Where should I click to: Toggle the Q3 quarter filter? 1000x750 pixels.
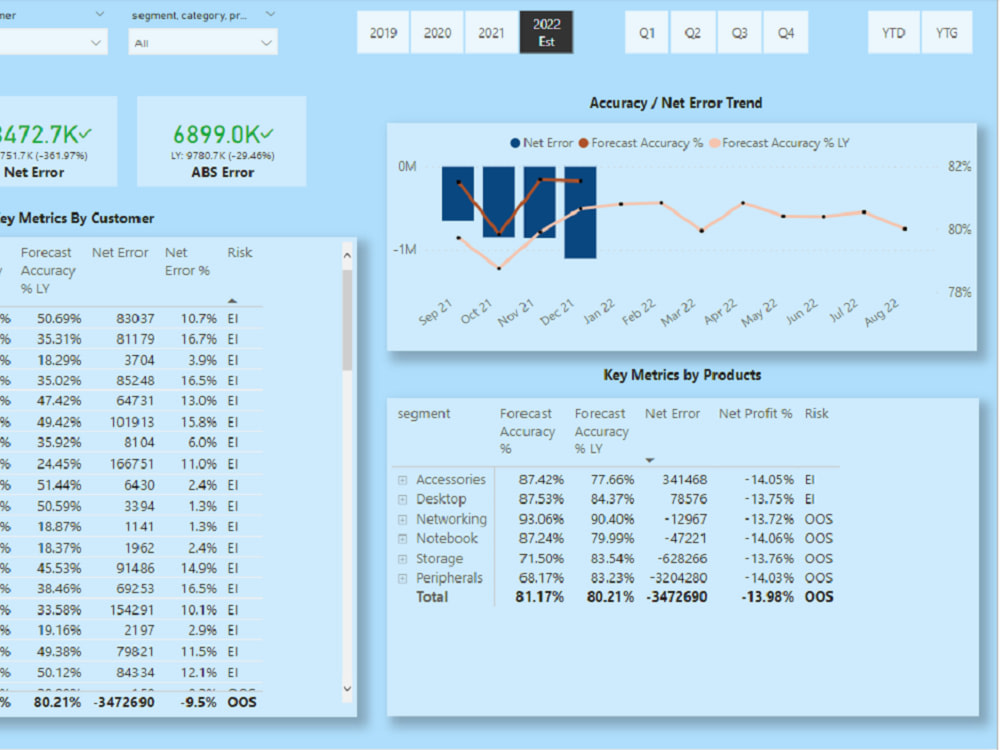(739, 32)
